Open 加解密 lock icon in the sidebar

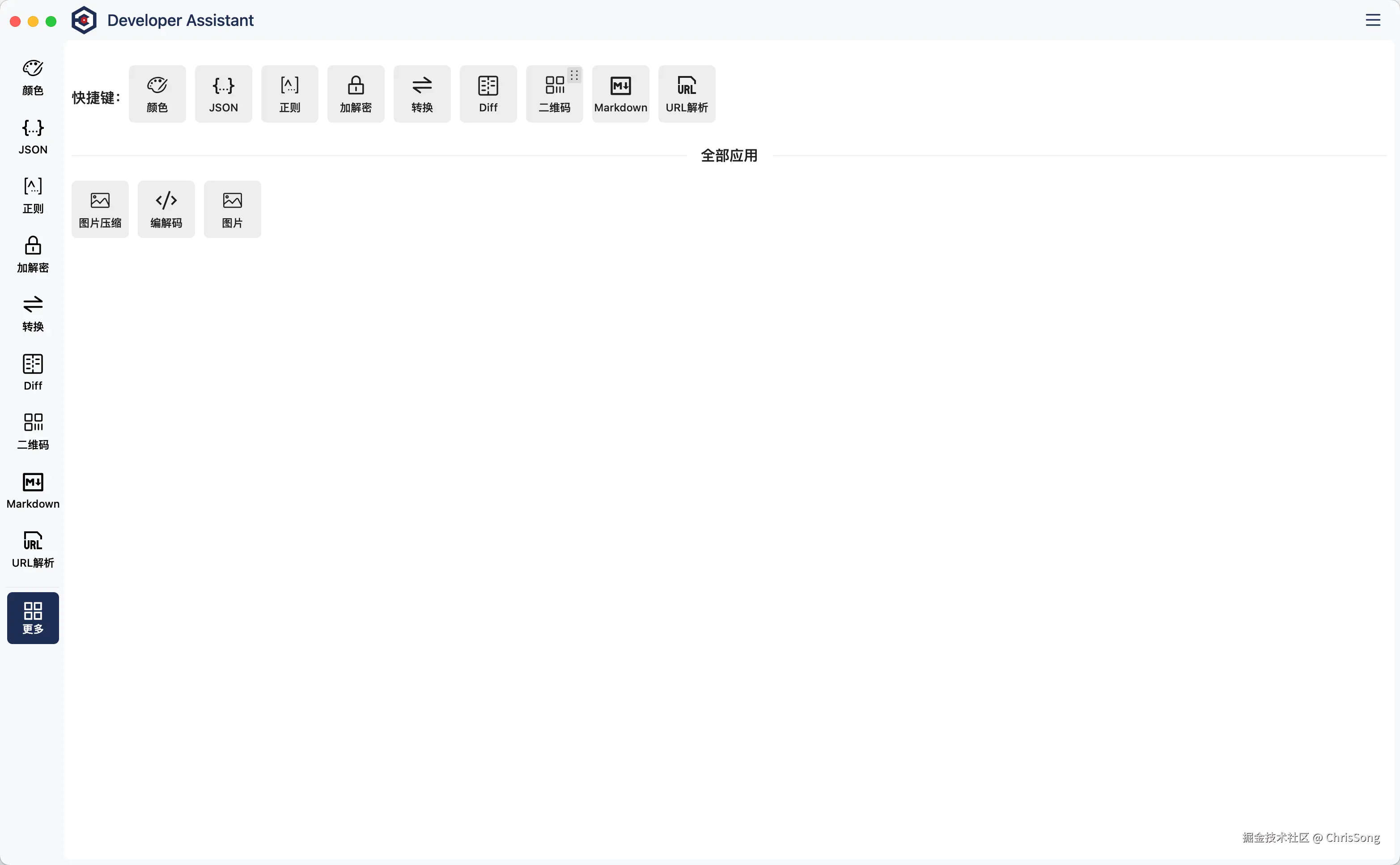point(33,254)
